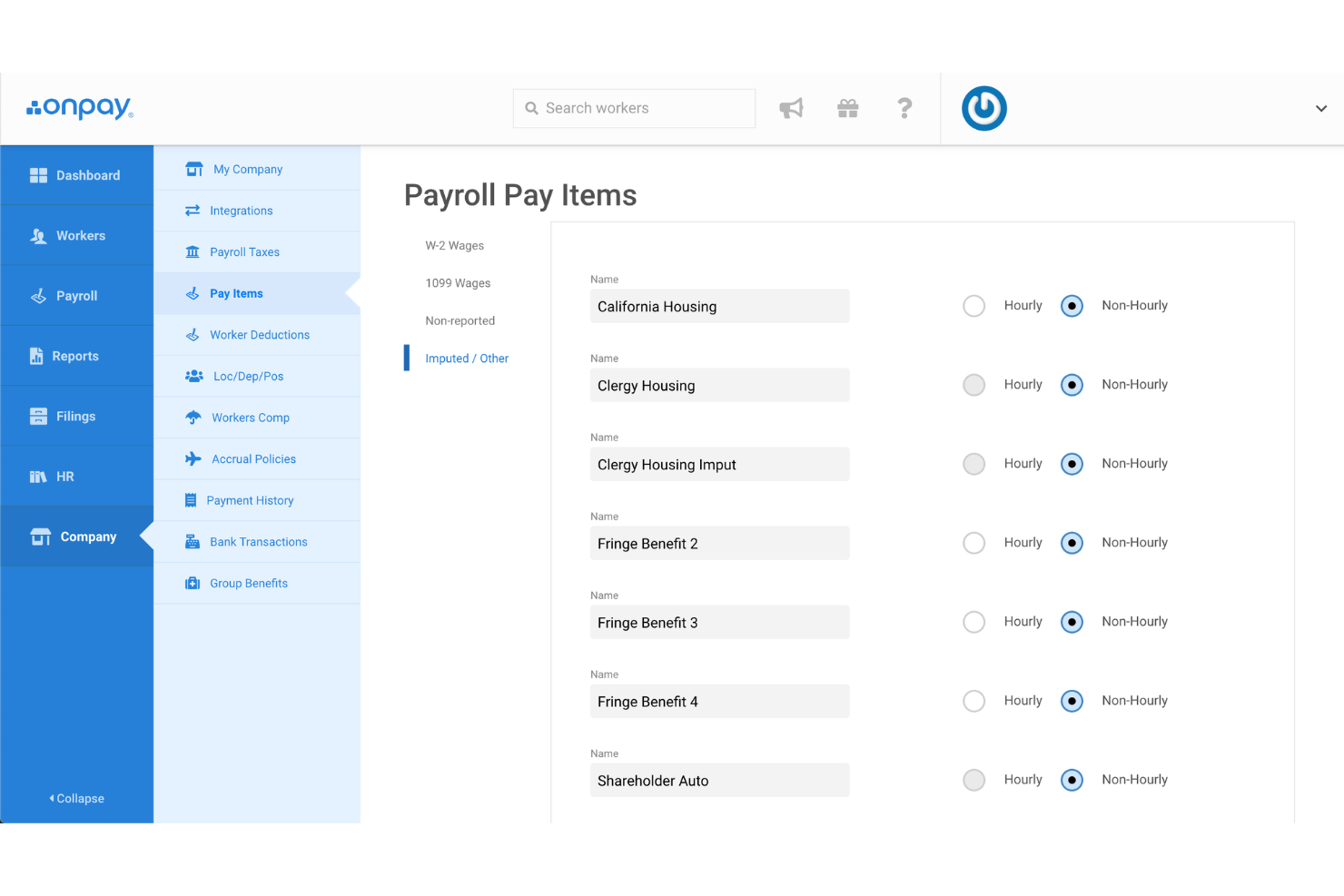Click the HR books icon
Screen dimensions: 1344x896
point(38,477)
